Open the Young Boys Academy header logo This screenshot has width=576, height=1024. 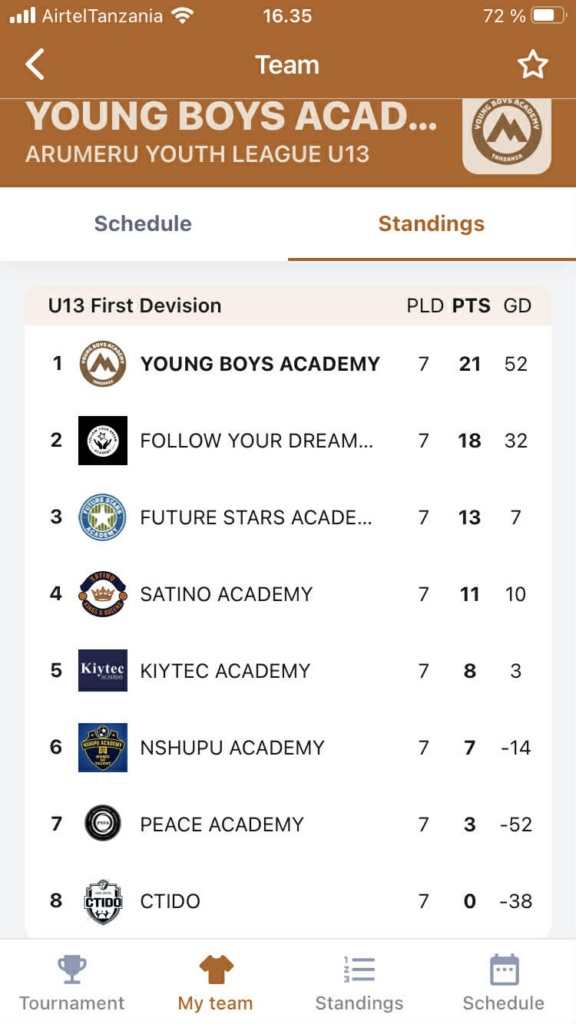pos(507,134)
